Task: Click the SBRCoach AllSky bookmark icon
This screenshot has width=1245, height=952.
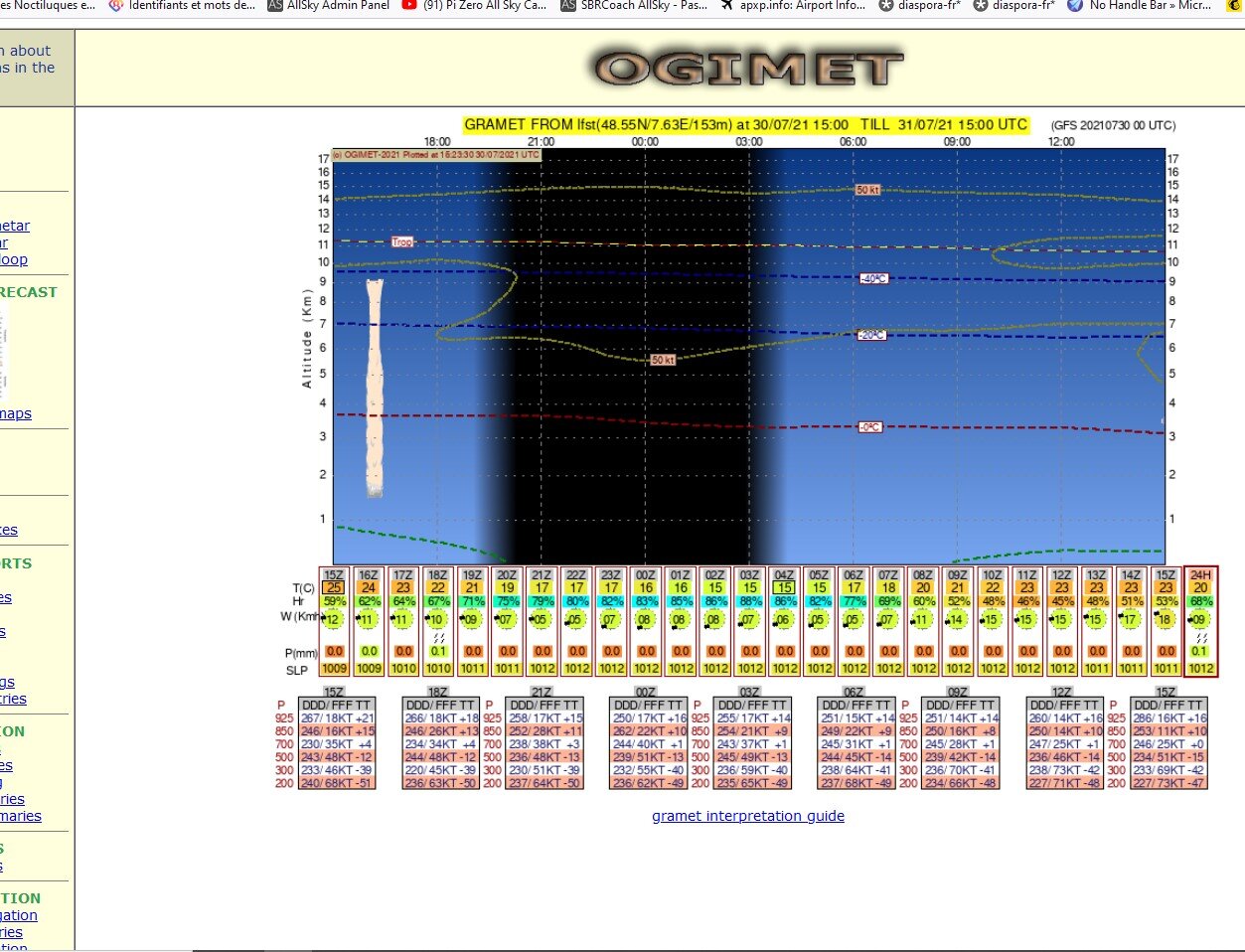Action: click(x=568, y=5)
